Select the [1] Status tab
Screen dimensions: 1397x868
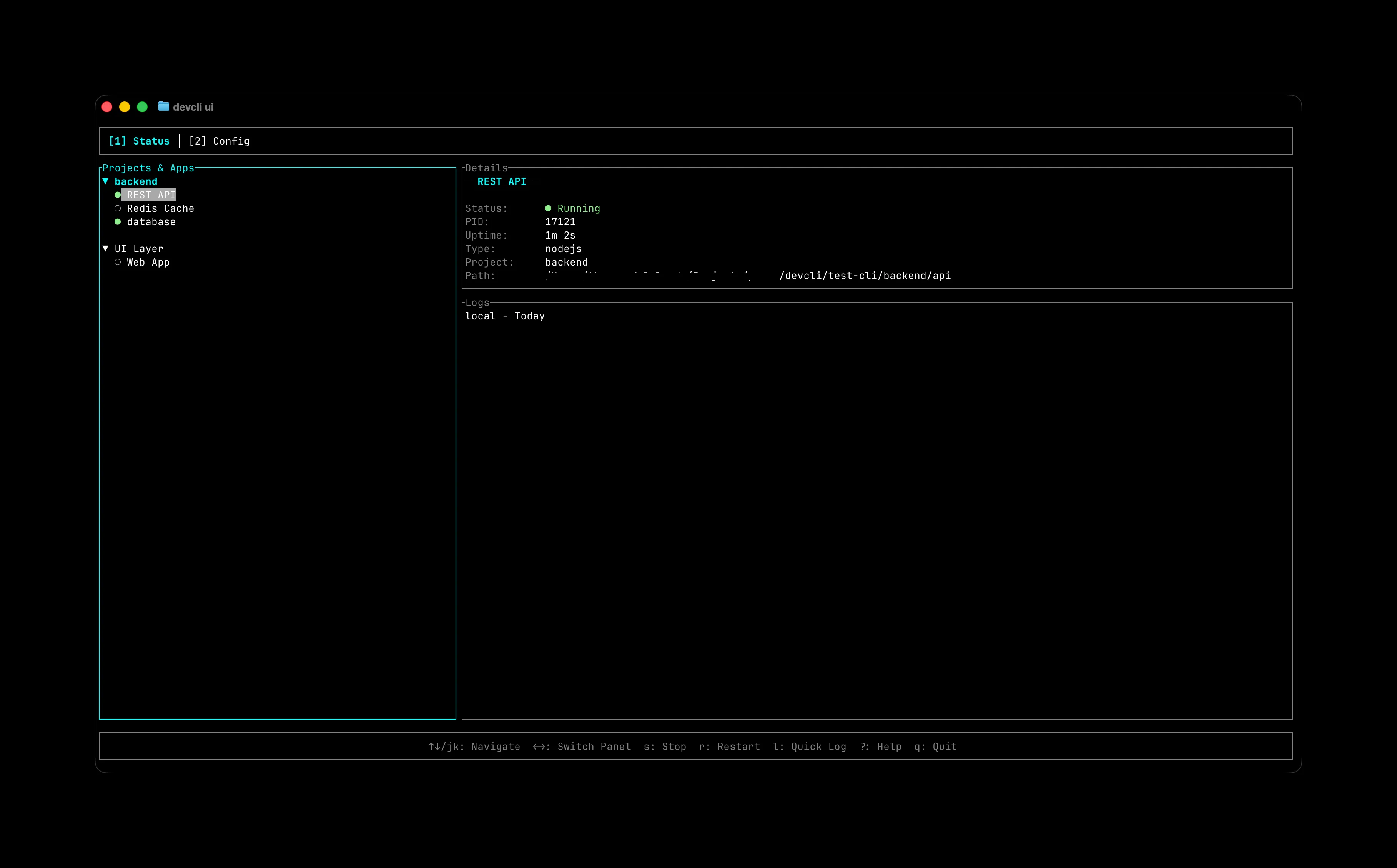139,141
